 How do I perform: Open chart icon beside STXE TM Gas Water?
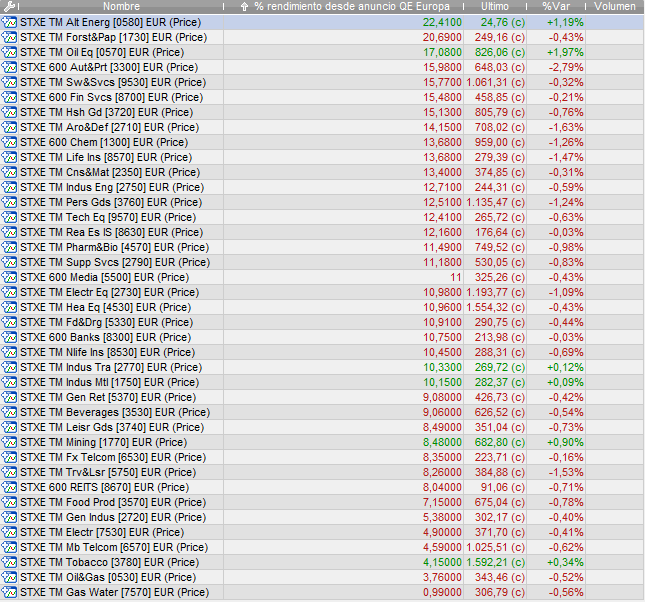(x=9, y=593)
